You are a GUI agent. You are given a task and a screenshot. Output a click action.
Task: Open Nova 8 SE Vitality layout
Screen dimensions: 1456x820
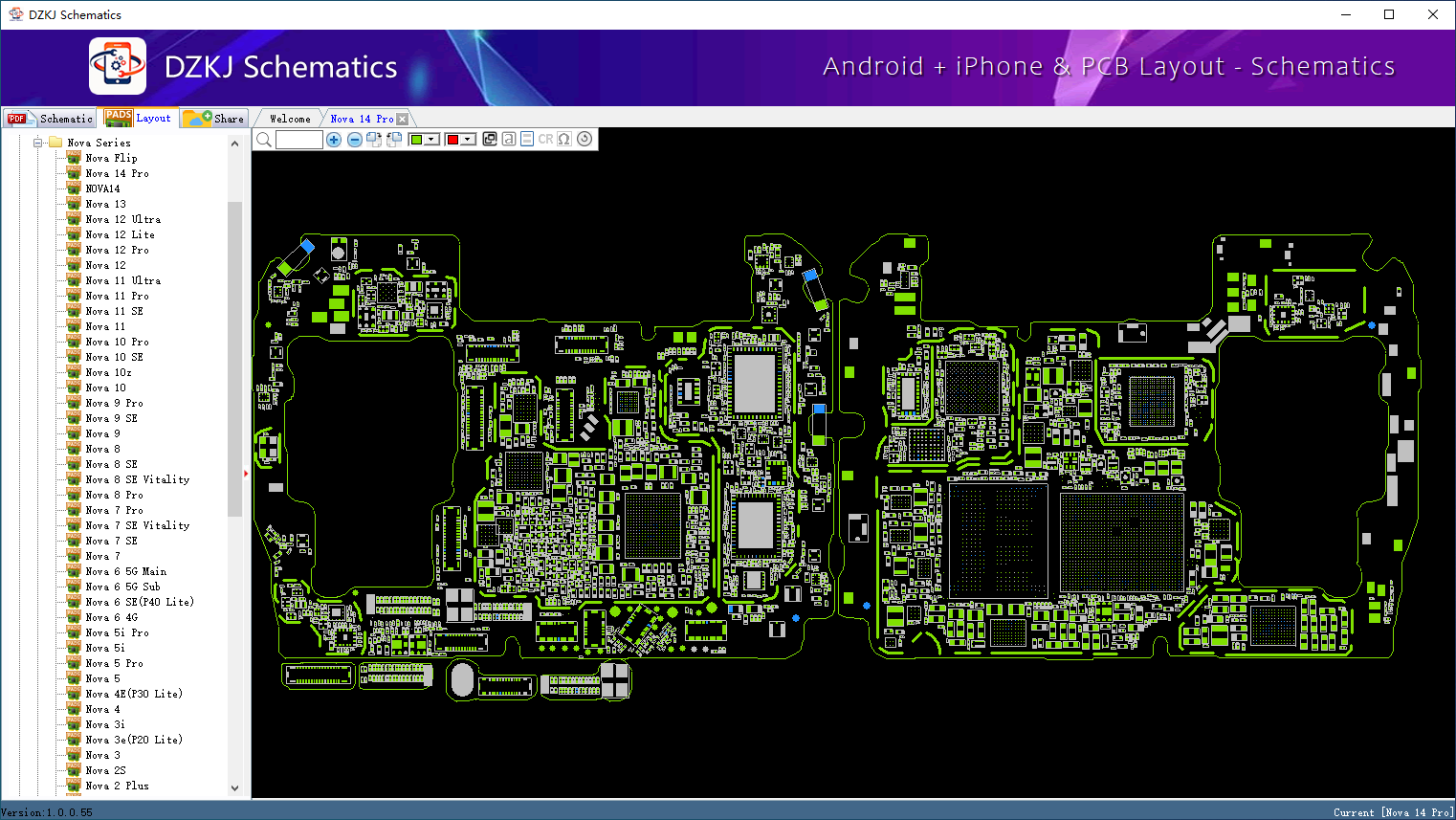click(137, 479)
